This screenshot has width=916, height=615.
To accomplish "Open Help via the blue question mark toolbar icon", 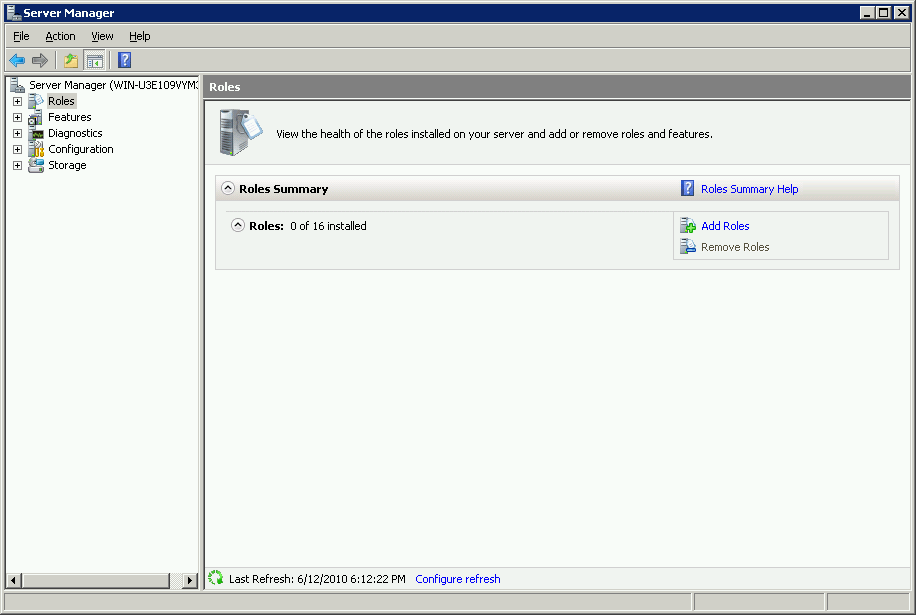I will coord(123,60).
